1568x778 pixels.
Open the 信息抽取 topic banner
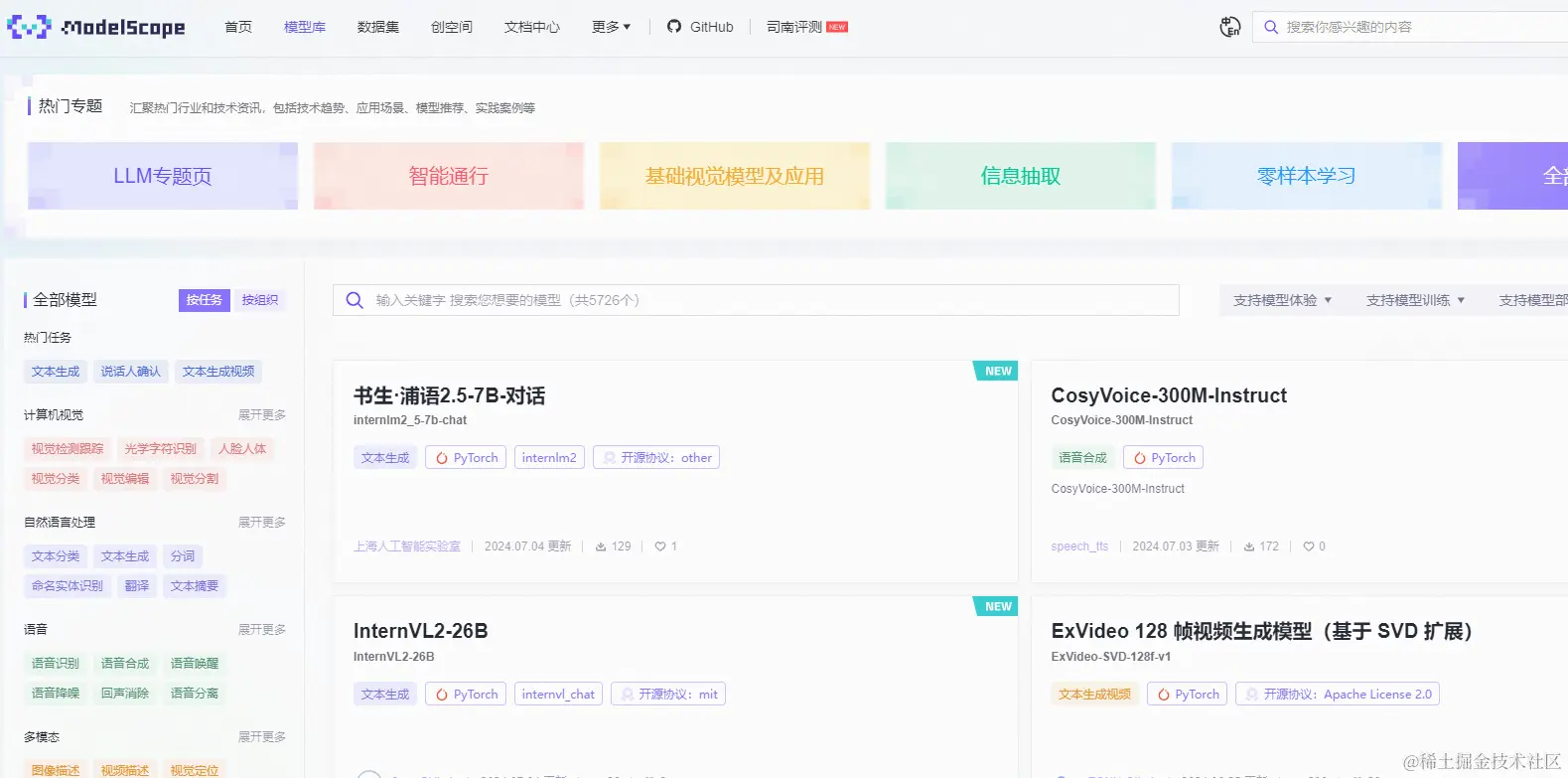[1021, 176]
